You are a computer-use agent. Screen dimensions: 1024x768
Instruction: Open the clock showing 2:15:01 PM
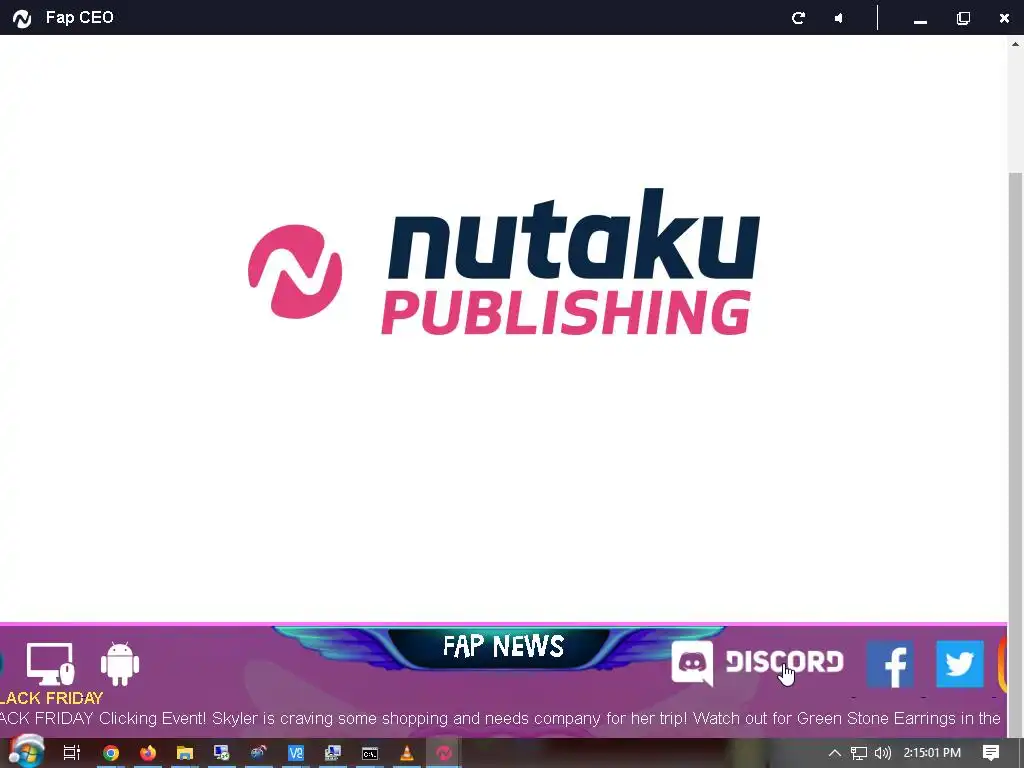click(932, 753)
